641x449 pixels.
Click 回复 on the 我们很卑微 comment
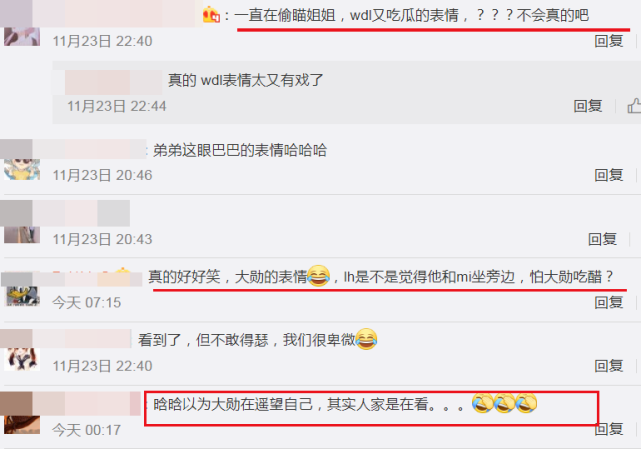pyautogui.click(x=609, y=365)
